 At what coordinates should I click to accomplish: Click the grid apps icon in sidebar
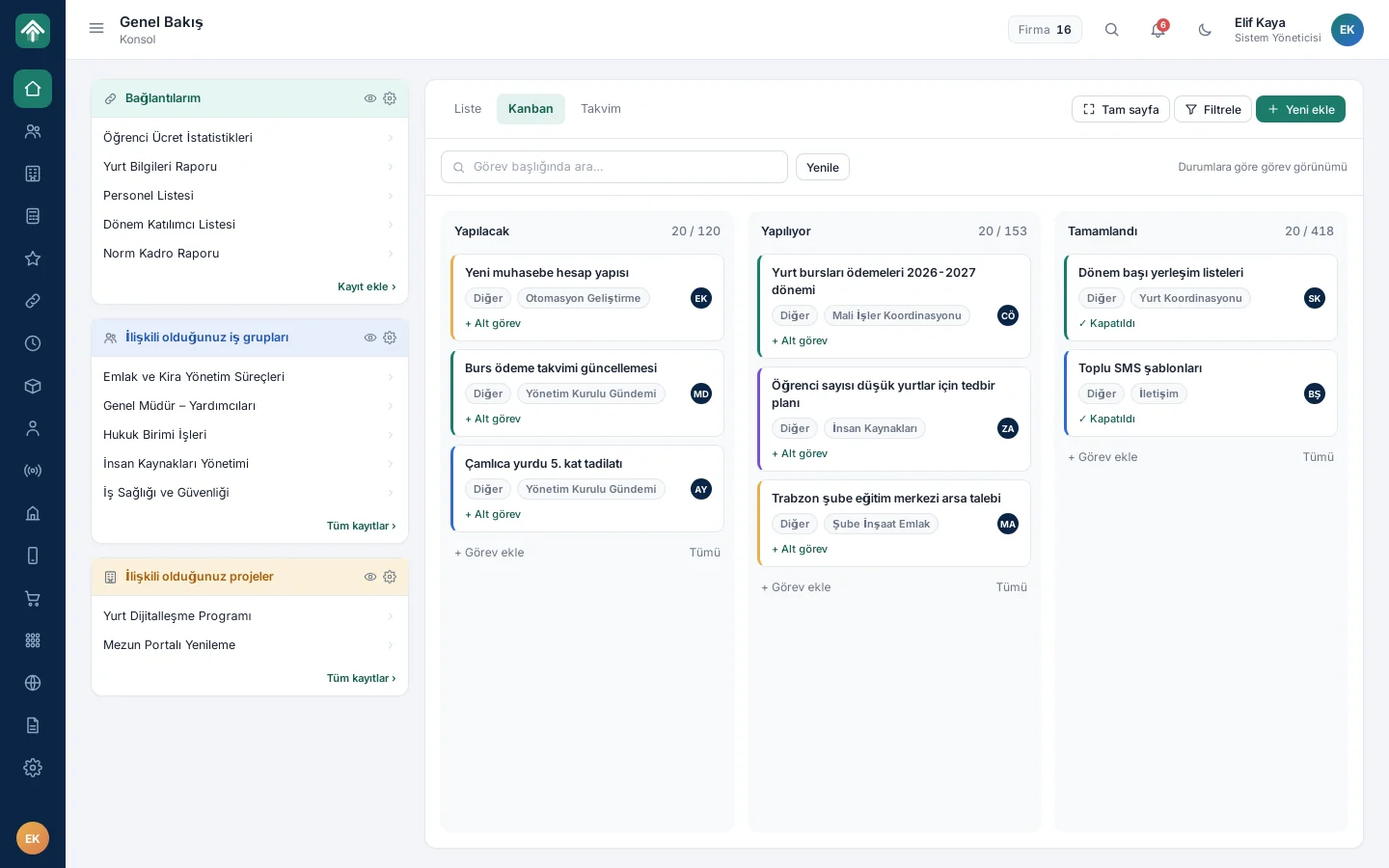tap(33, 640)
